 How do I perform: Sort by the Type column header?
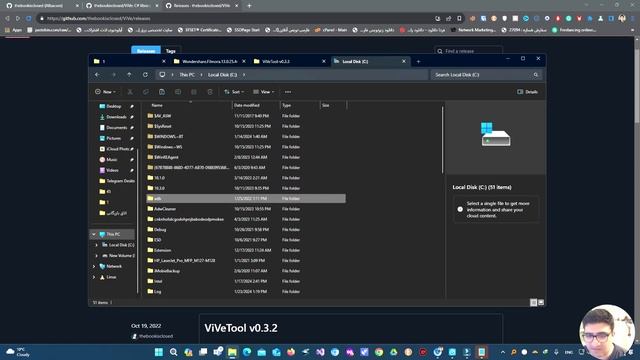click(300, 105)
